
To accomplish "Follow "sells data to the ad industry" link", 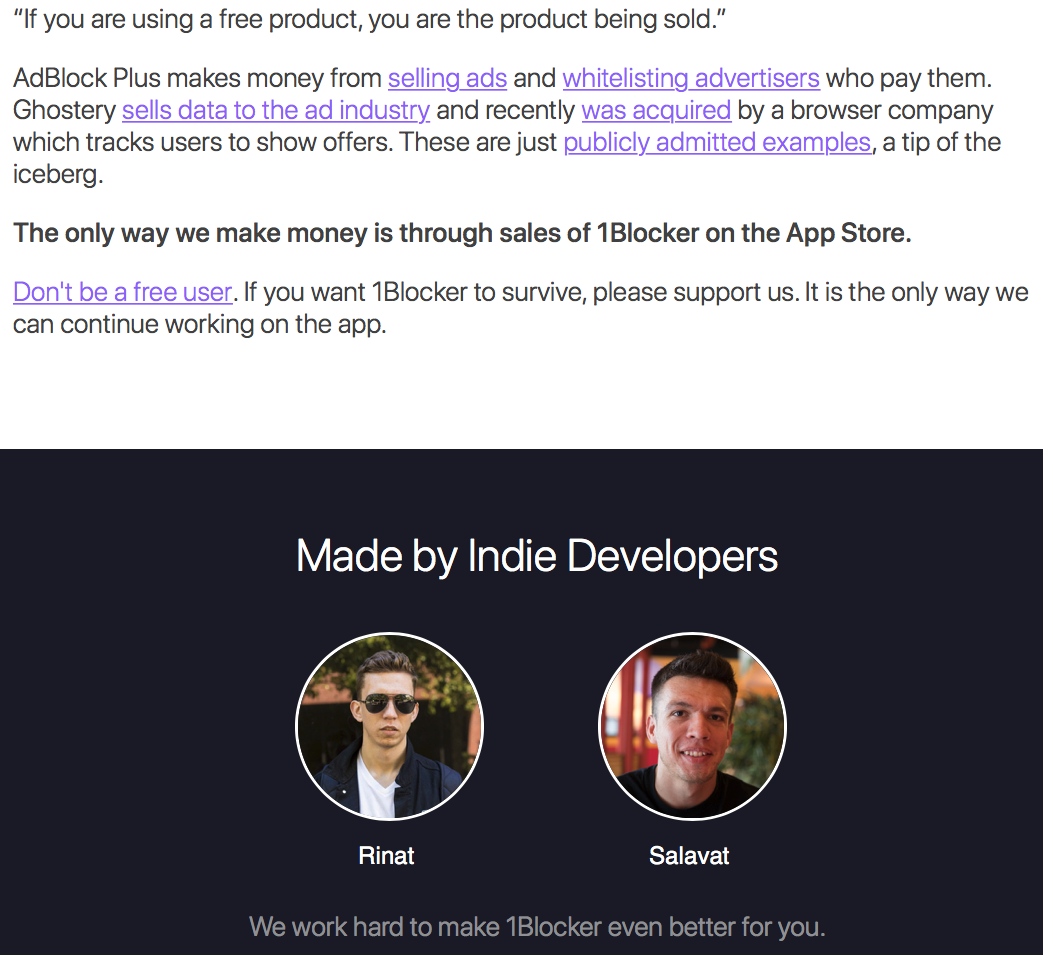I will click(x=276, y=110).
